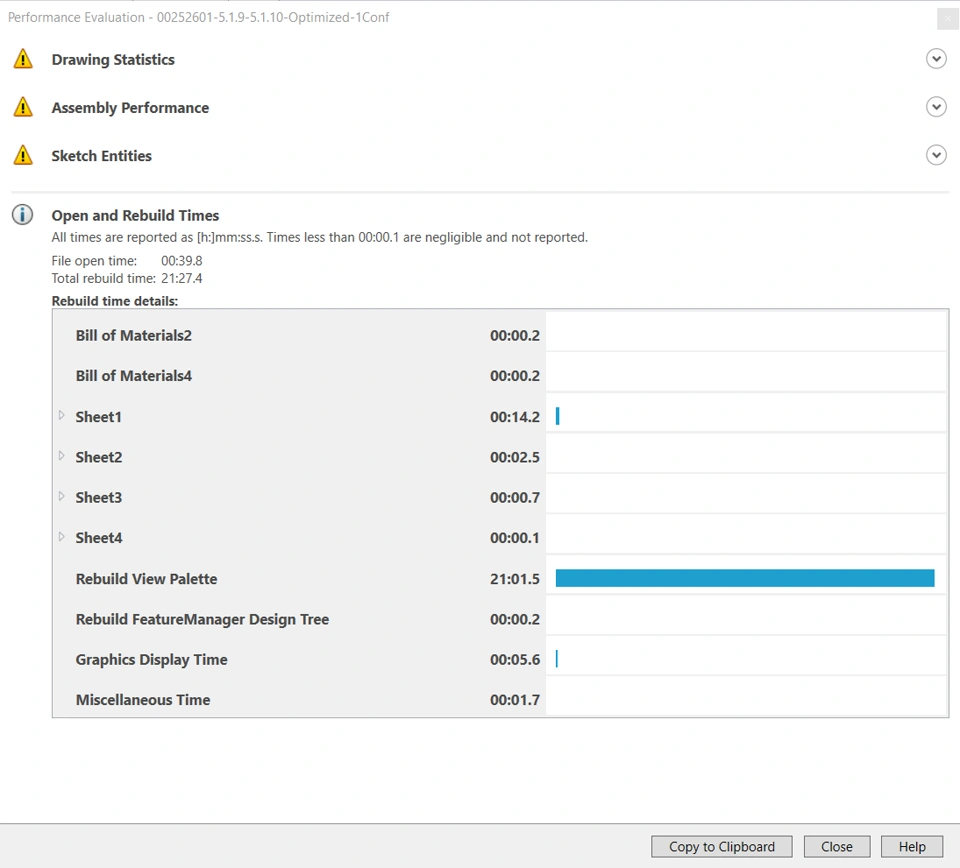Select the Rebuild FeatureManager Design Tree row
Screen dimensions: 960x868
202,619
